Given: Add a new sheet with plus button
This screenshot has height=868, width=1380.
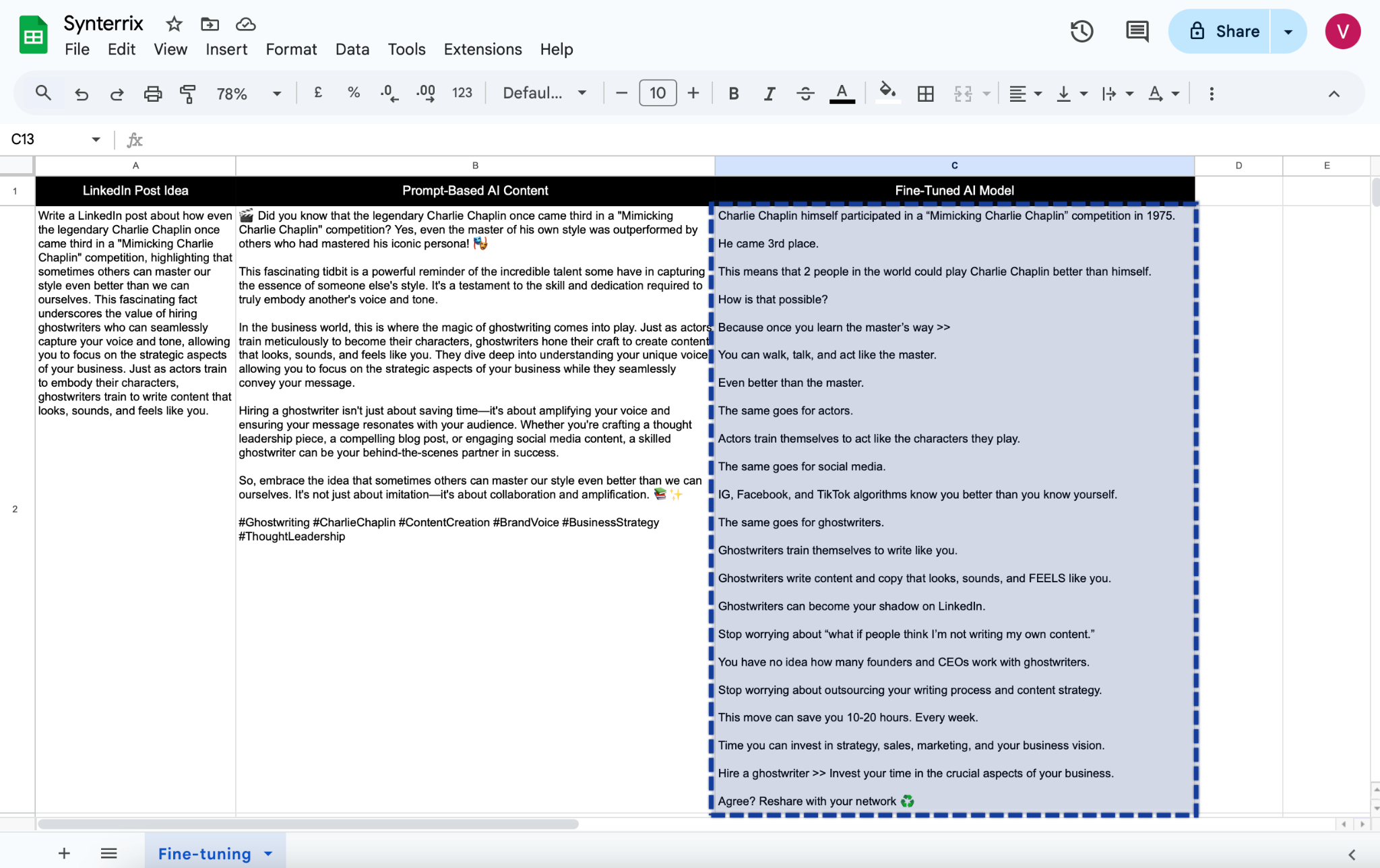Looking at the screenshot, I should 64,853.
